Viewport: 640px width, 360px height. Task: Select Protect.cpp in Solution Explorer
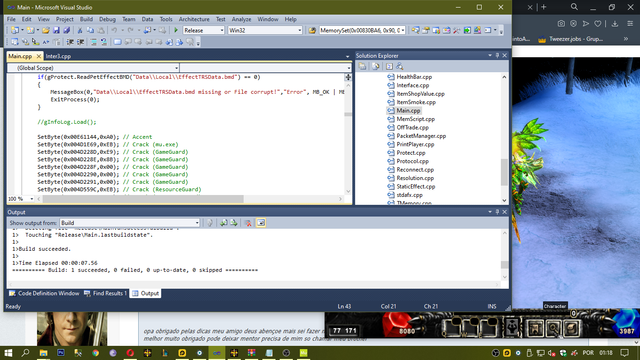coord(411,153)
